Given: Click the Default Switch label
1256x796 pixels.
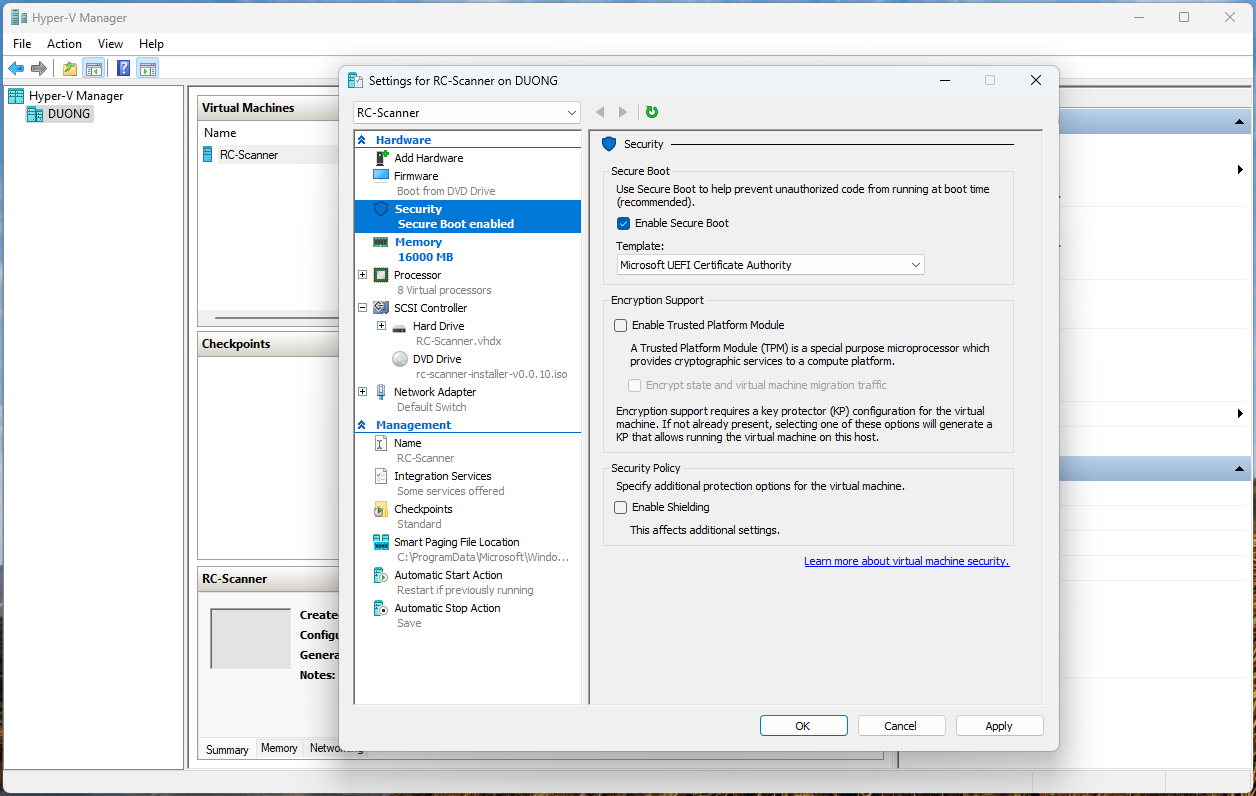Looking at the screenshot, I should 431,407.
